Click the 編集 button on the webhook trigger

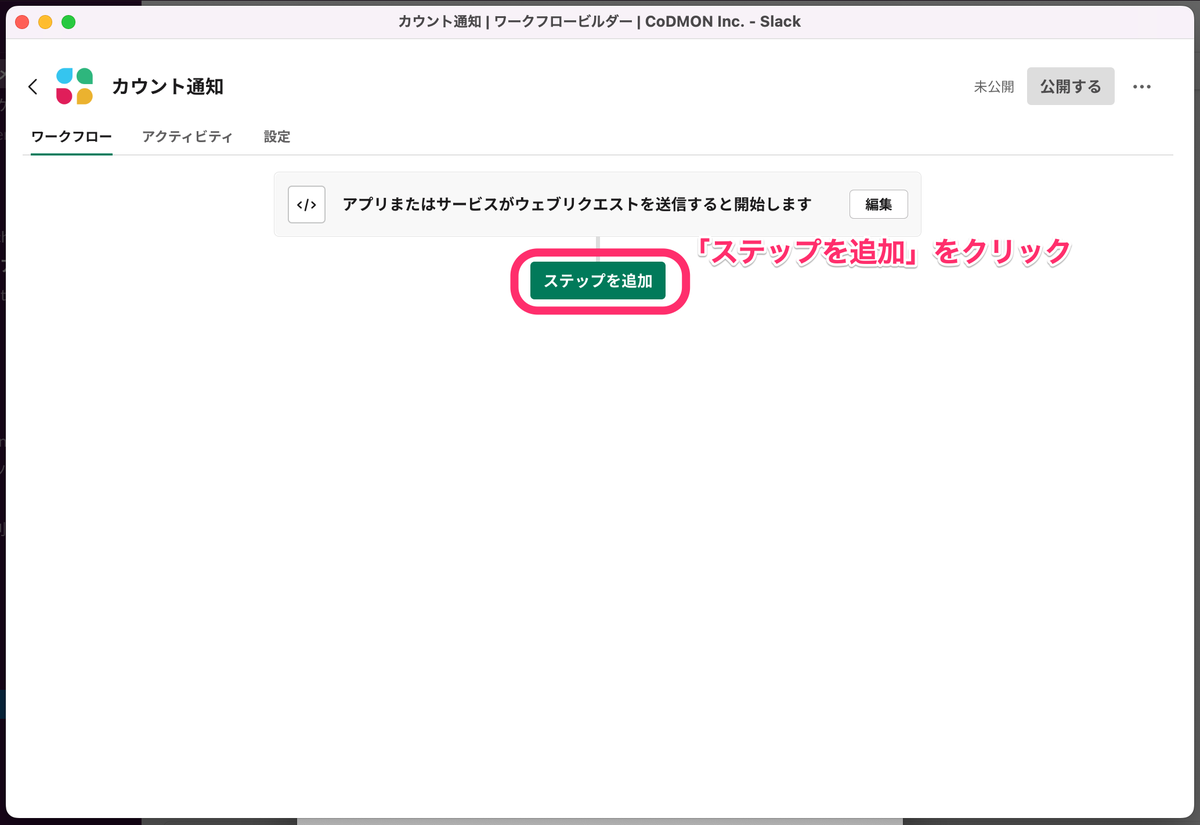877,204
